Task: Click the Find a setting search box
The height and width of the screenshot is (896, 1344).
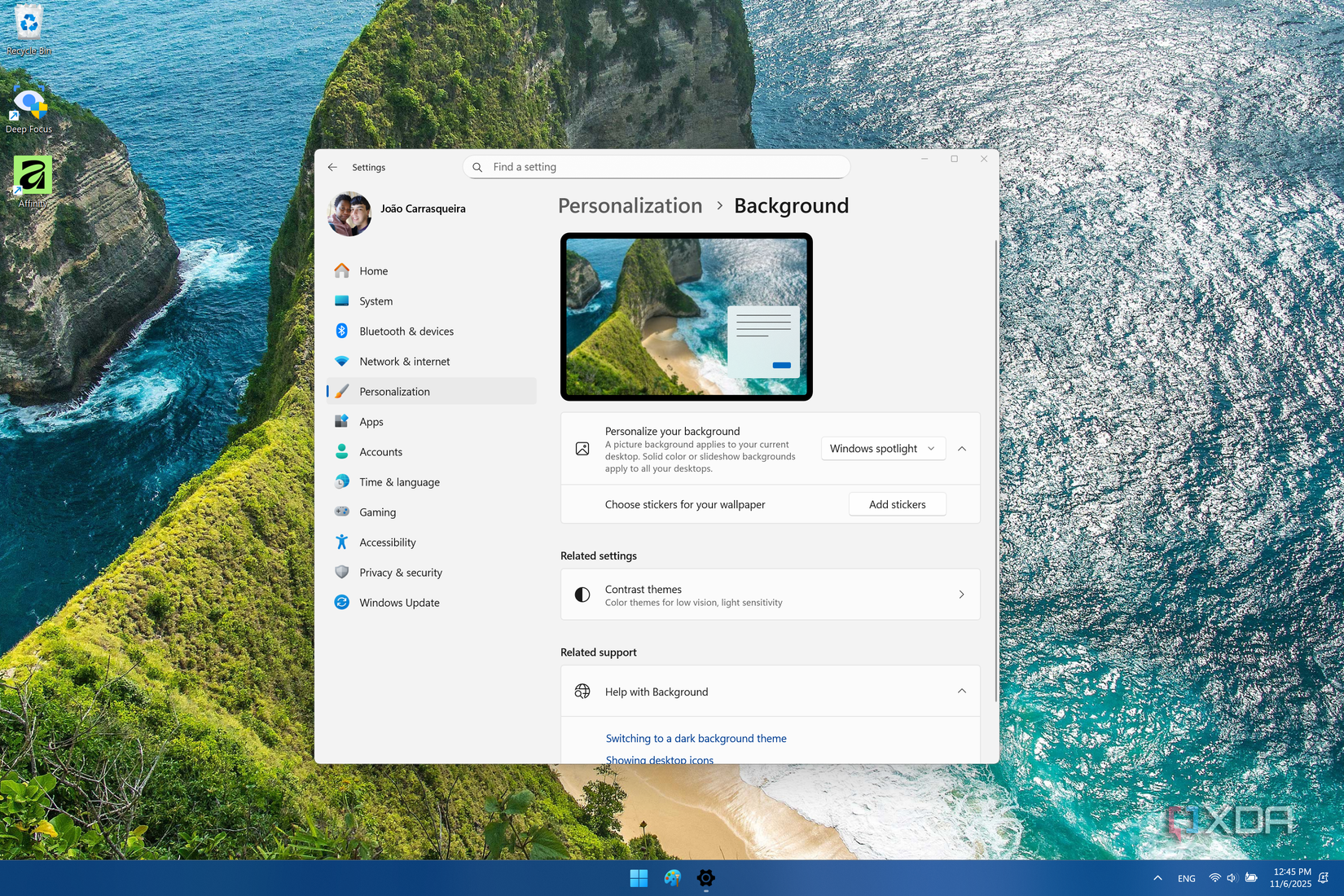Action: point(657,167)
